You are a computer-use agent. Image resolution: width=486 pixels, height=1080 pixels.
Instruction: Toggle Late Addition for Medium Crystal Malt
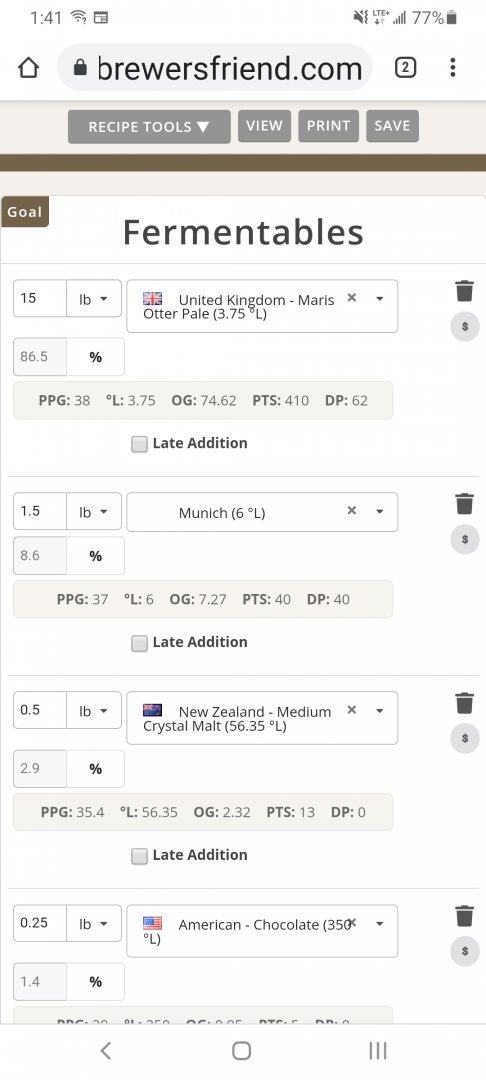tap(140, 856)
